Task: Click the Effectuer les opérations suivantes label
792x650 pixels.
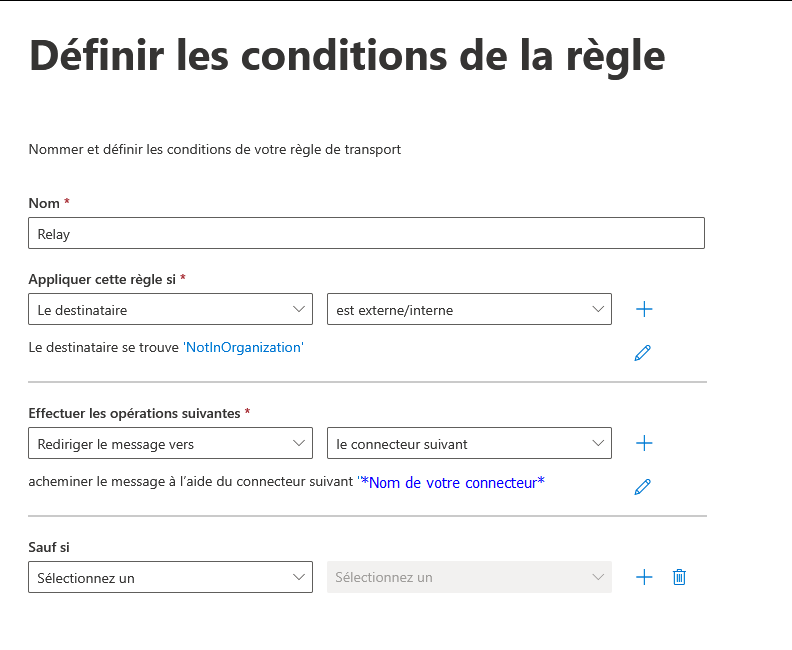Action: click(134, 414)
